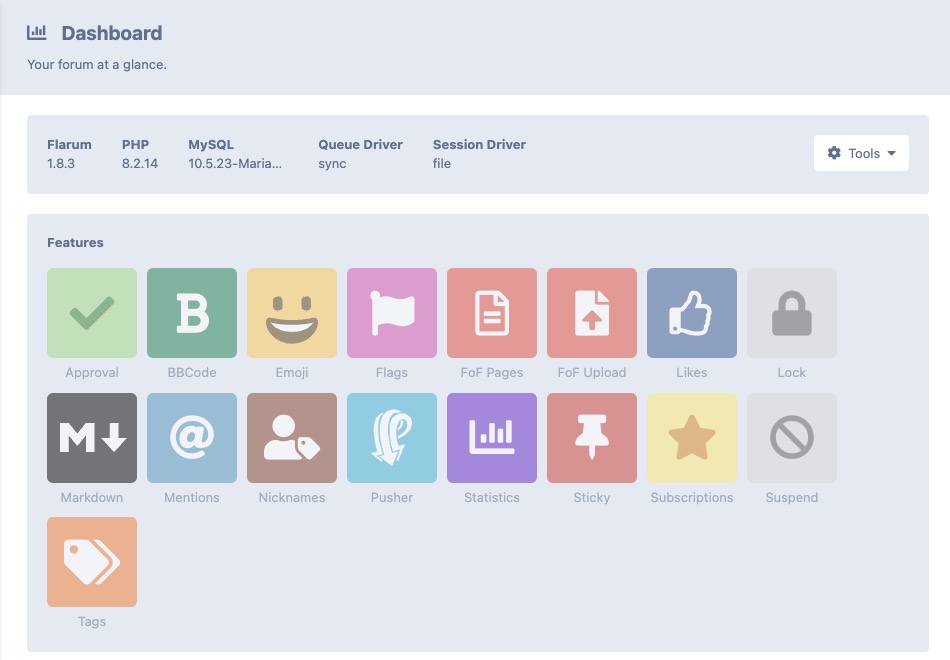Click the Emoji smiley face icon
Image resolution: width=950 pixels, height=660 pixels.
point(291,312)
